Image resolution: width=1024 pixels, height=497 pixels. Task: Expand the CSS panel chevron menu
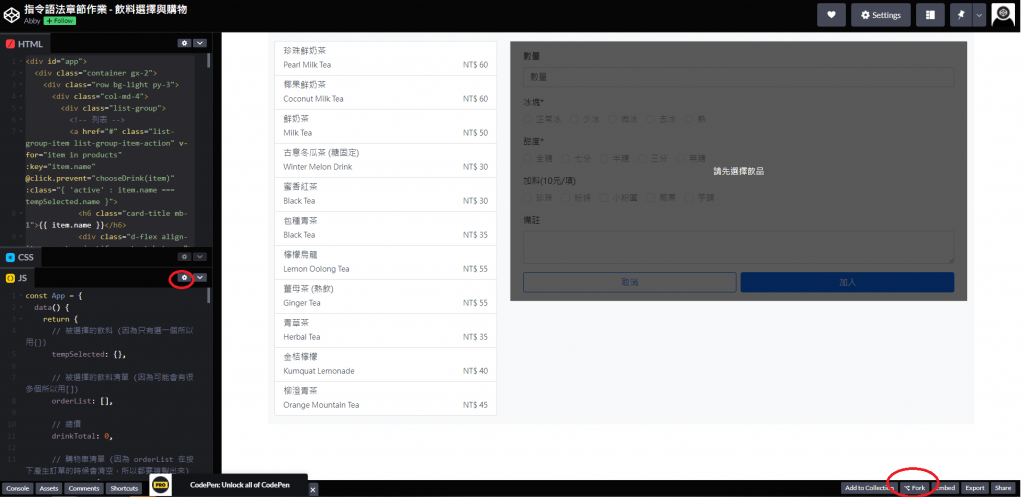(200, 257)
